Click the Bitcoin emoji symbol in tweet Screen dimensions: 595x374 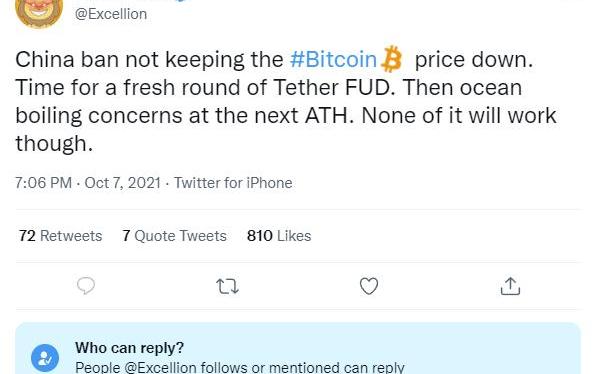pyautogui.click(x=391, y=59)
